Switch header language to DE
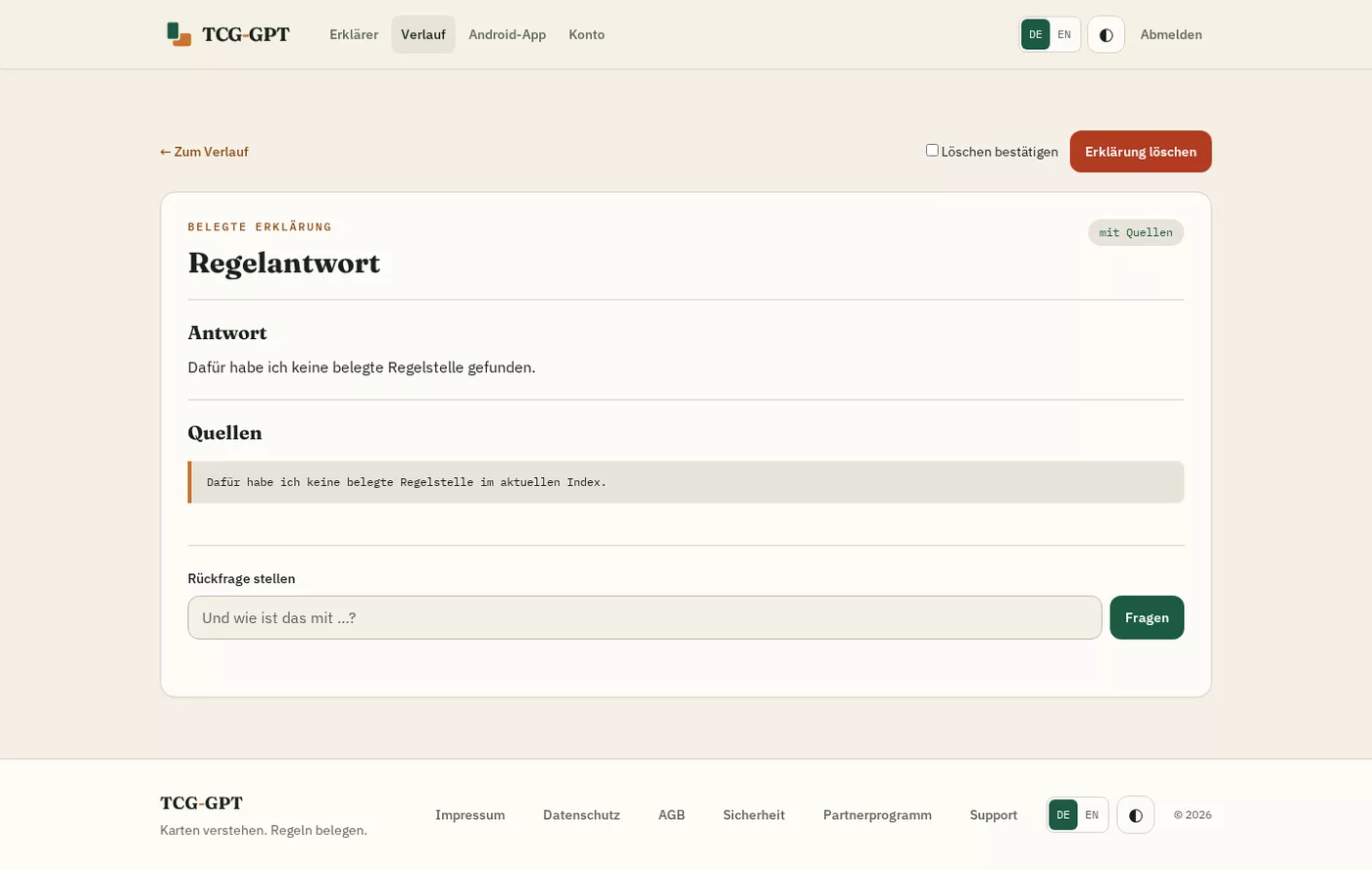The image size is (1372, 870). tap(1035, 34)
